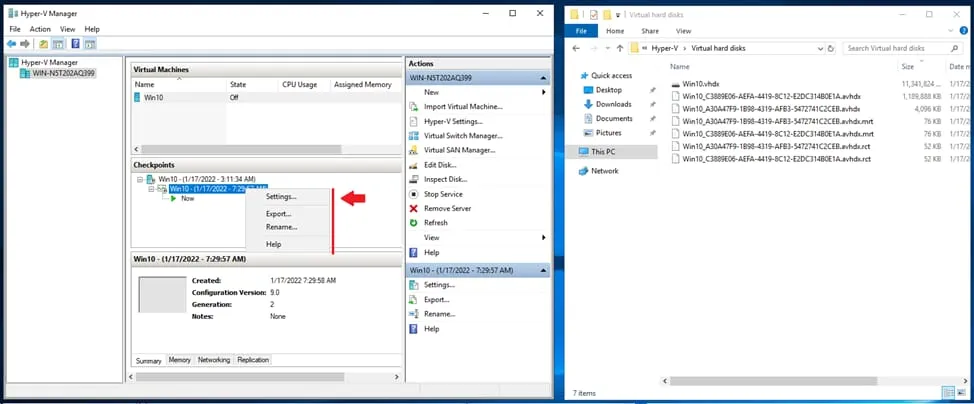Open Virtual Switch Manager from Actions
974x404 pixels.
(x=462, y=136)
